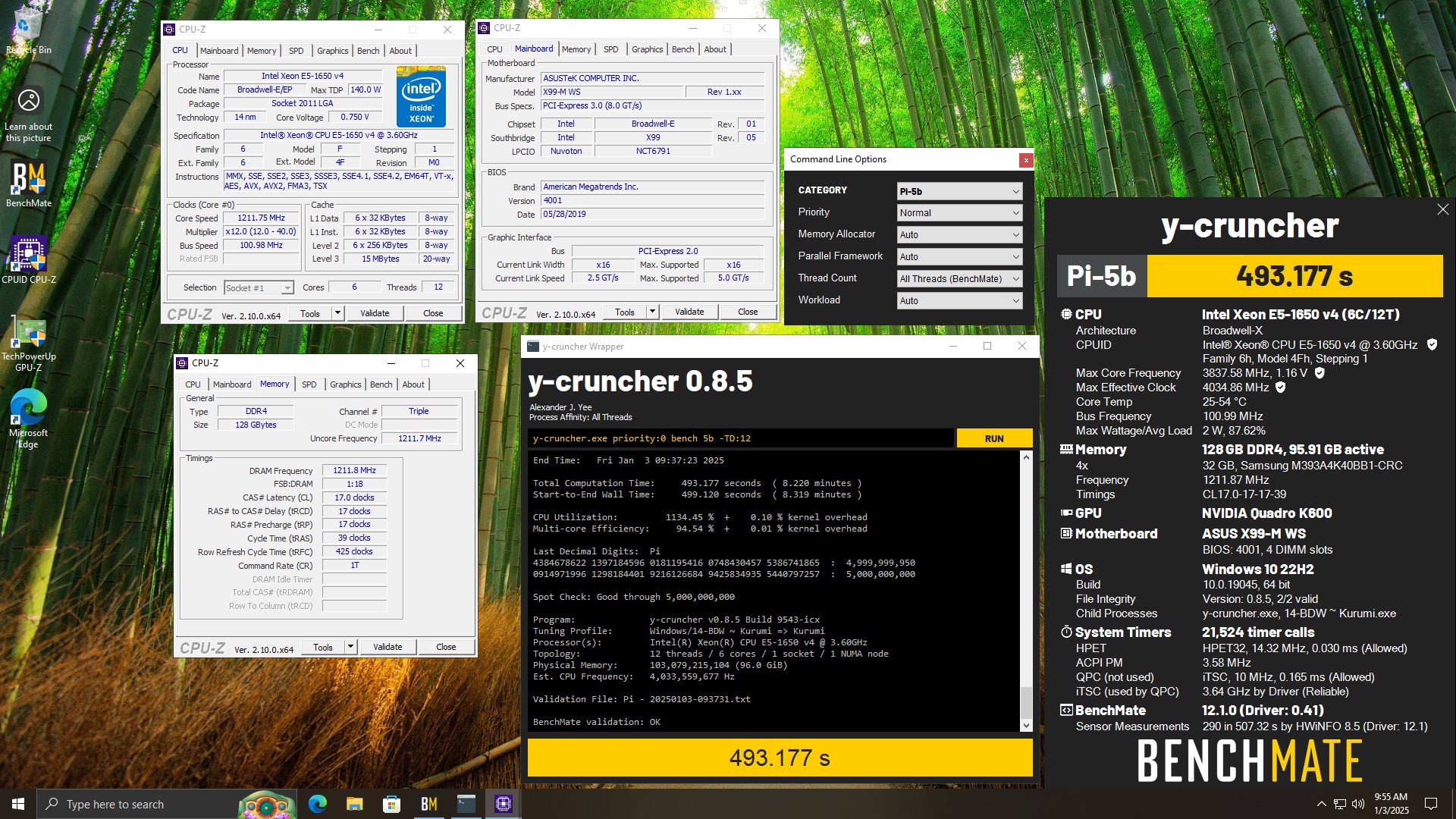Open Graphics tab in CPU-Z Mainboard window
1456x819 pixels.
tap(647, 49)
